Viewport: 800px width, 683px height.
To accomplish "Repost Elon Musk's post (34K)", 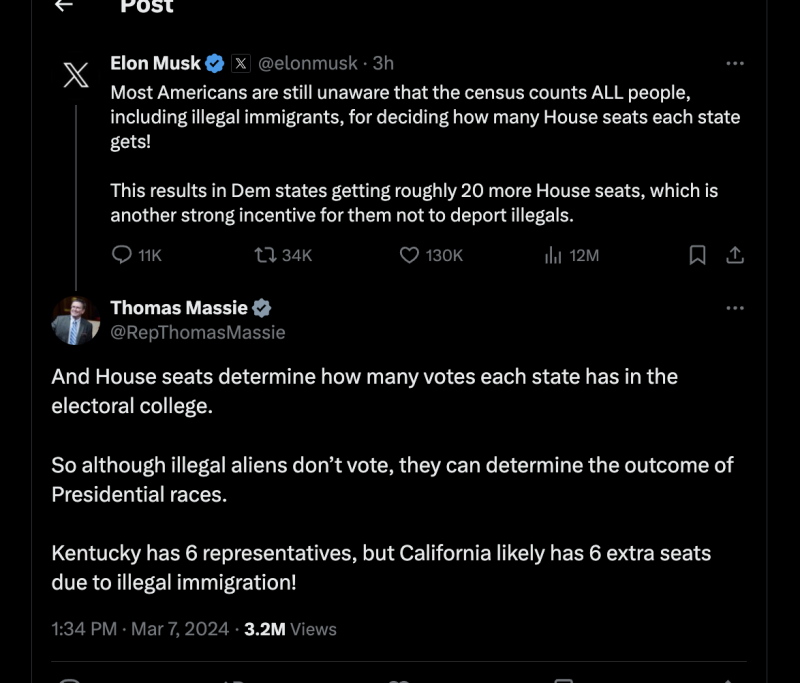I will (266, 255).
